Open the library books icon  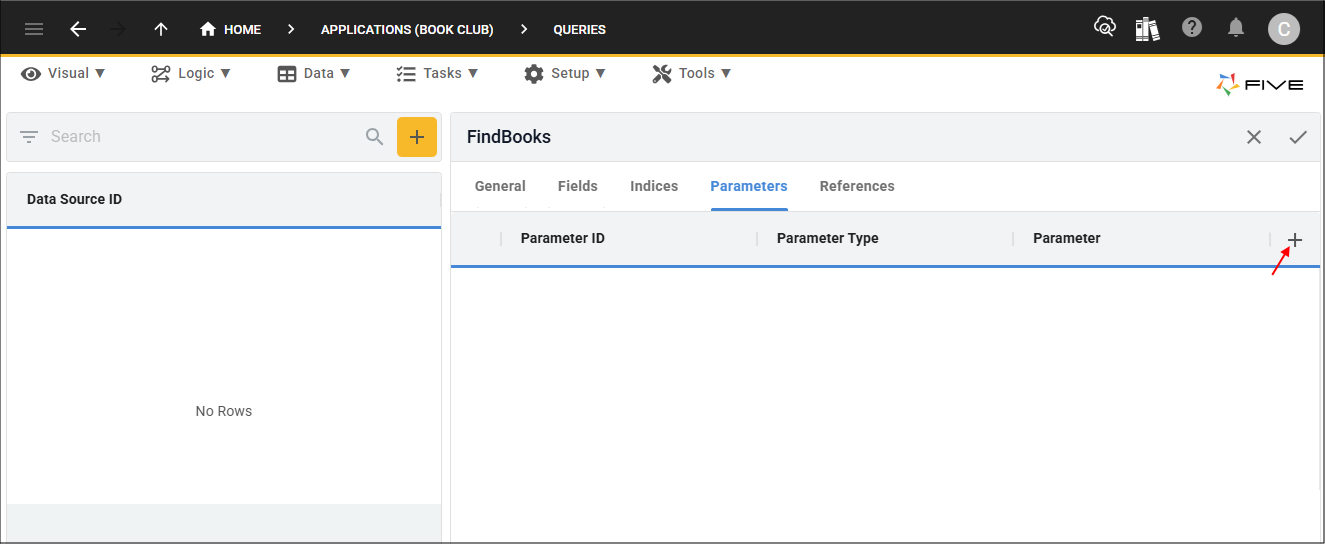(x=1147, y=28)
